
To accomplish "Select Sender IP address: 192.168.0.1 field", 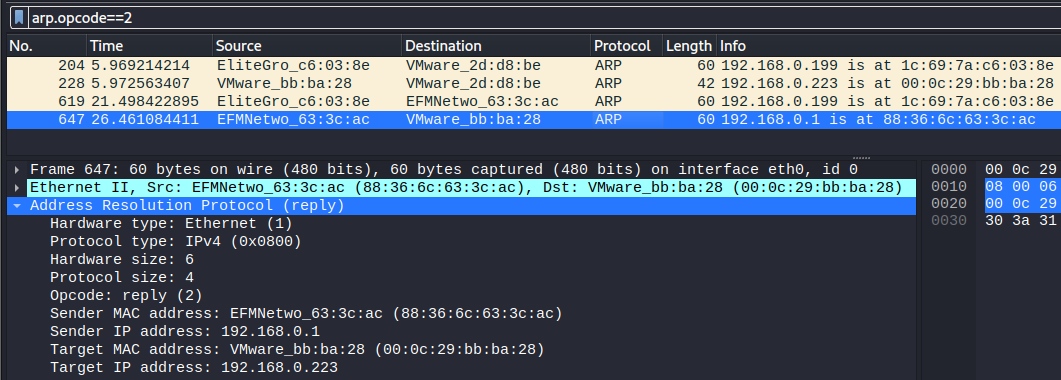I will point(185,332).
